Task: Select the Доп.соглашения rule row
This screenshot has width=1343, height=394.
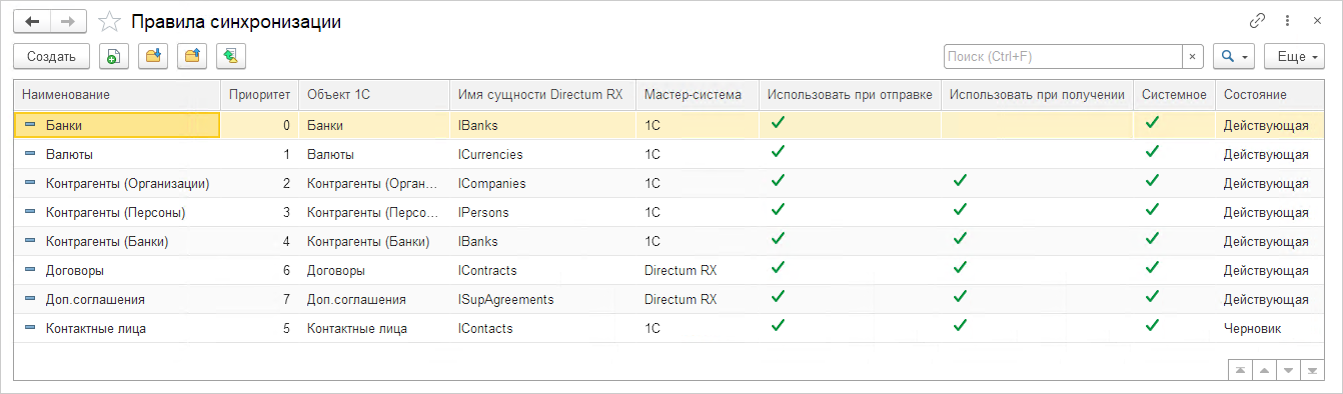Action: pos(670,299)
